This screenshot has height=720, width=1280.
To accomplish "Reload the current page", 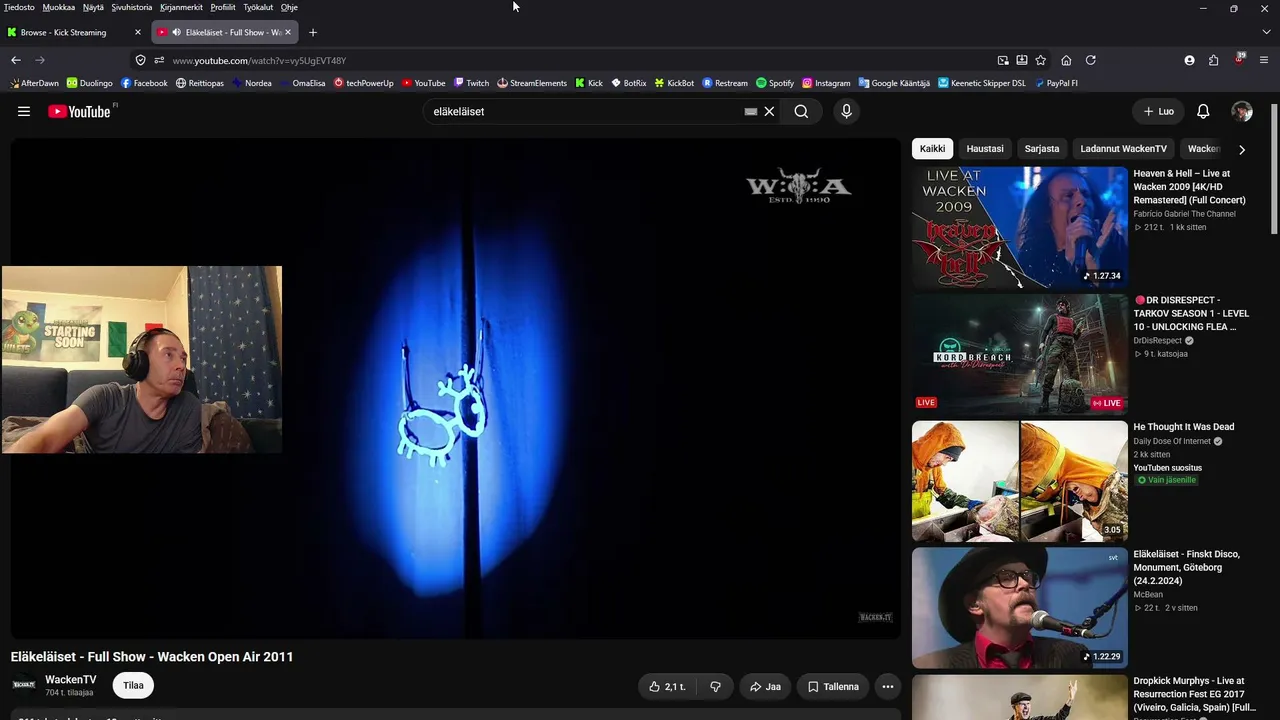I will (1090, 60).
